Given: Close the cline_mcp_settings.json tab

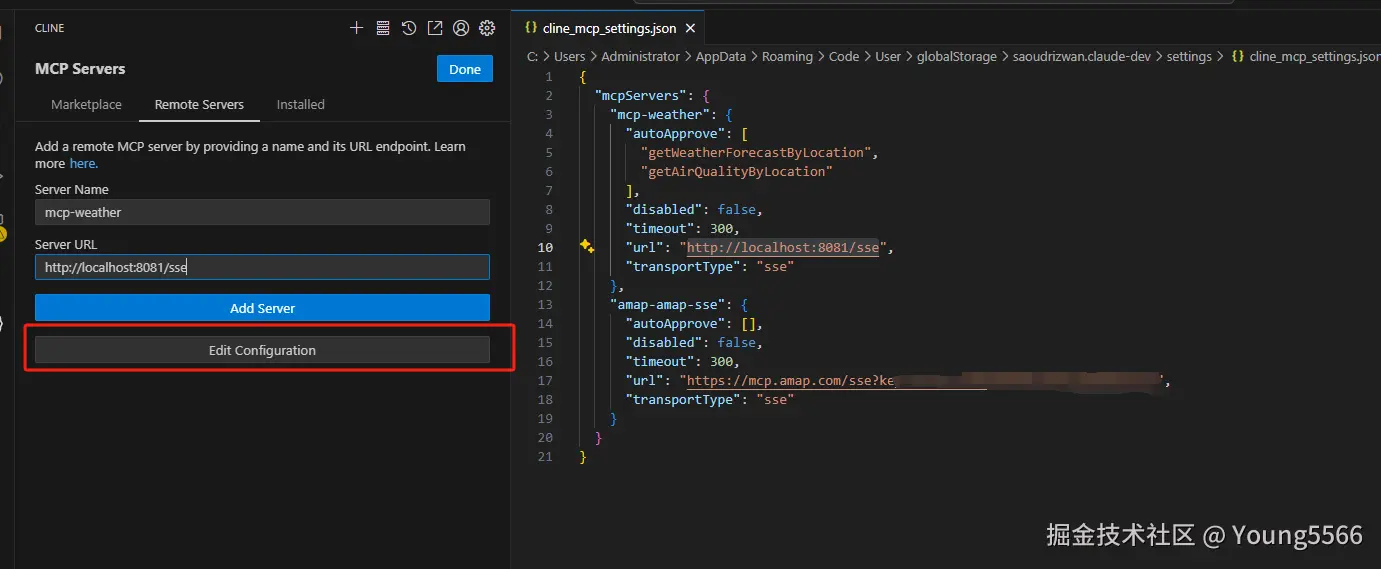Looking at the screenshot, I should click(691, 28).
